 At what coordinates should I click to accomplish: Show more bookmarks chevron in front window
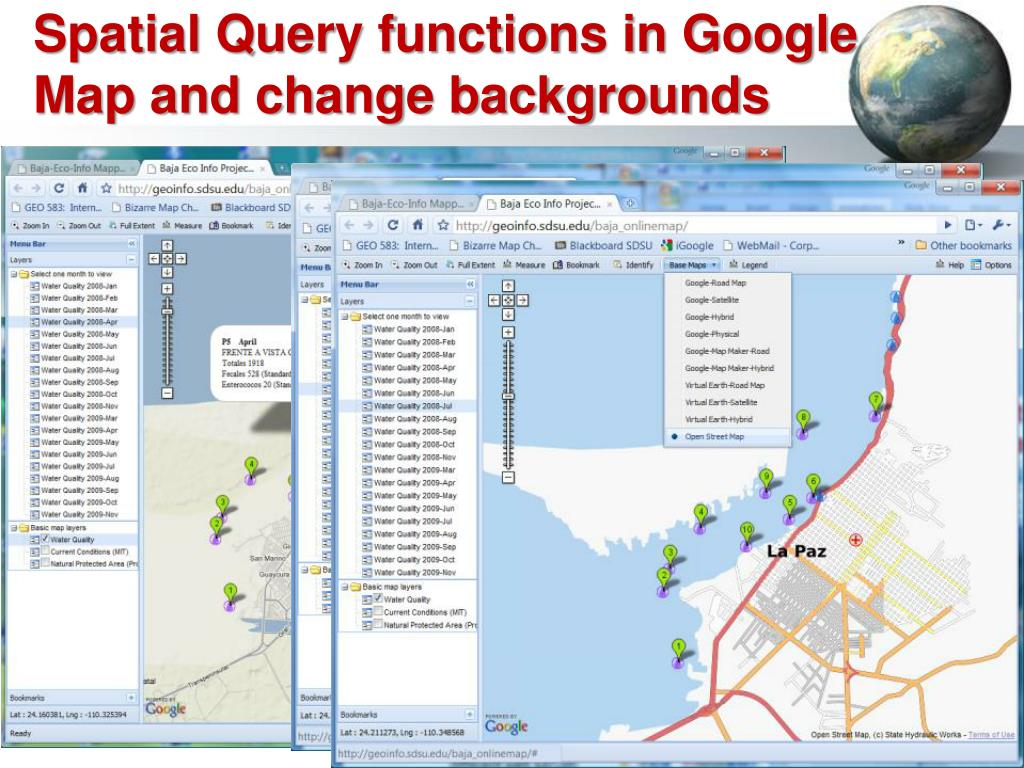(901, 243)
